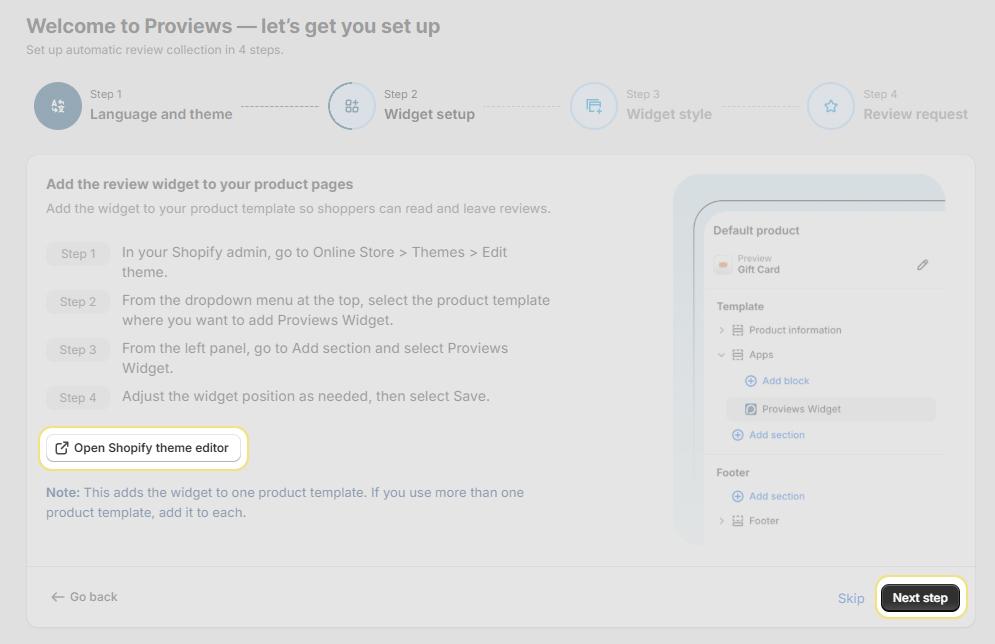Screen dimensions: 995x644
Task: Click the Apps section icon
Action: tap(737, 355)
